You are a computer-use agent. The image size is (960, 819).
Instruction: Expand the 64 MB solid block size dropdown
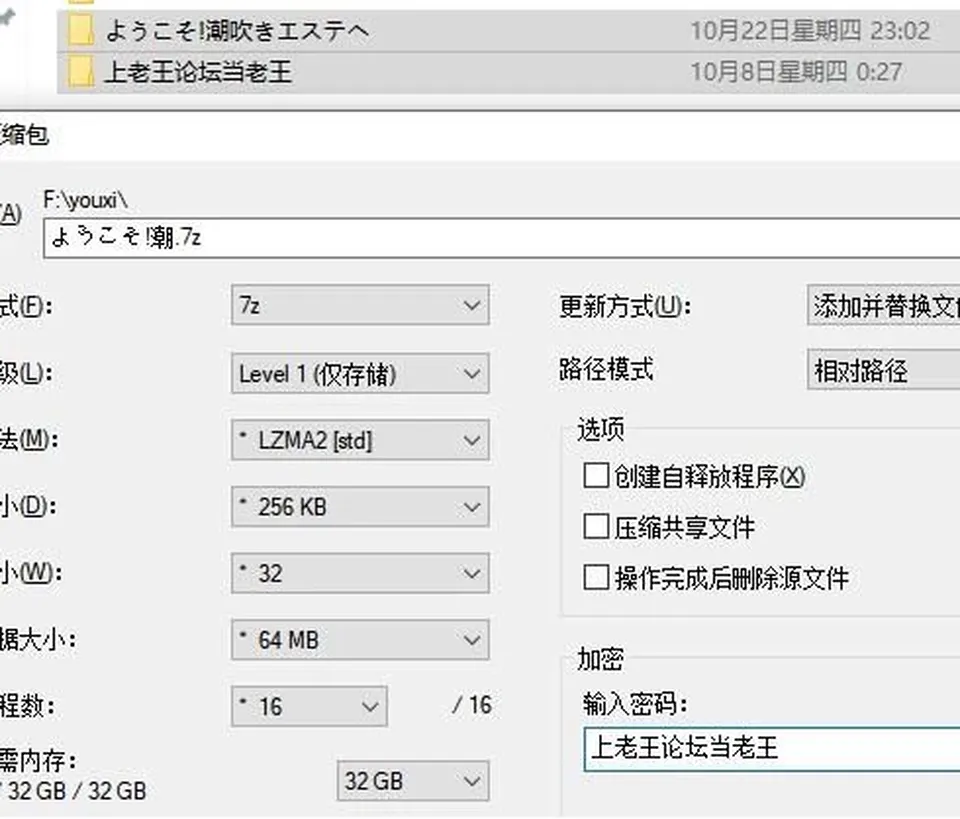[360, 640]
